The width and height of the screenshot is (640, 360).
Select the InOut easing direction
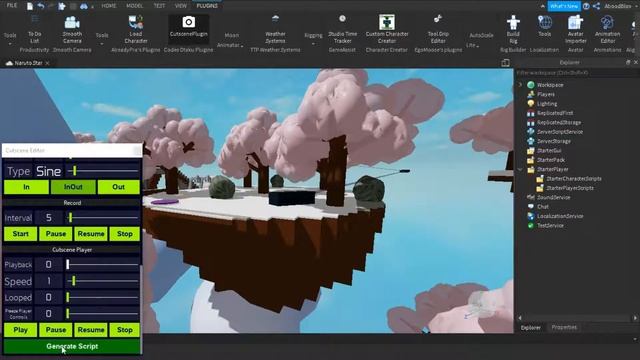(x=73, y=187)
